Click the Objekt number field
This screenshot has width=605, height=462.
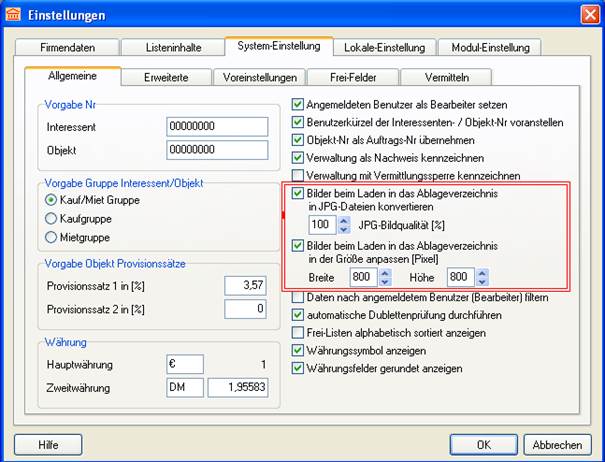(217, 150)
